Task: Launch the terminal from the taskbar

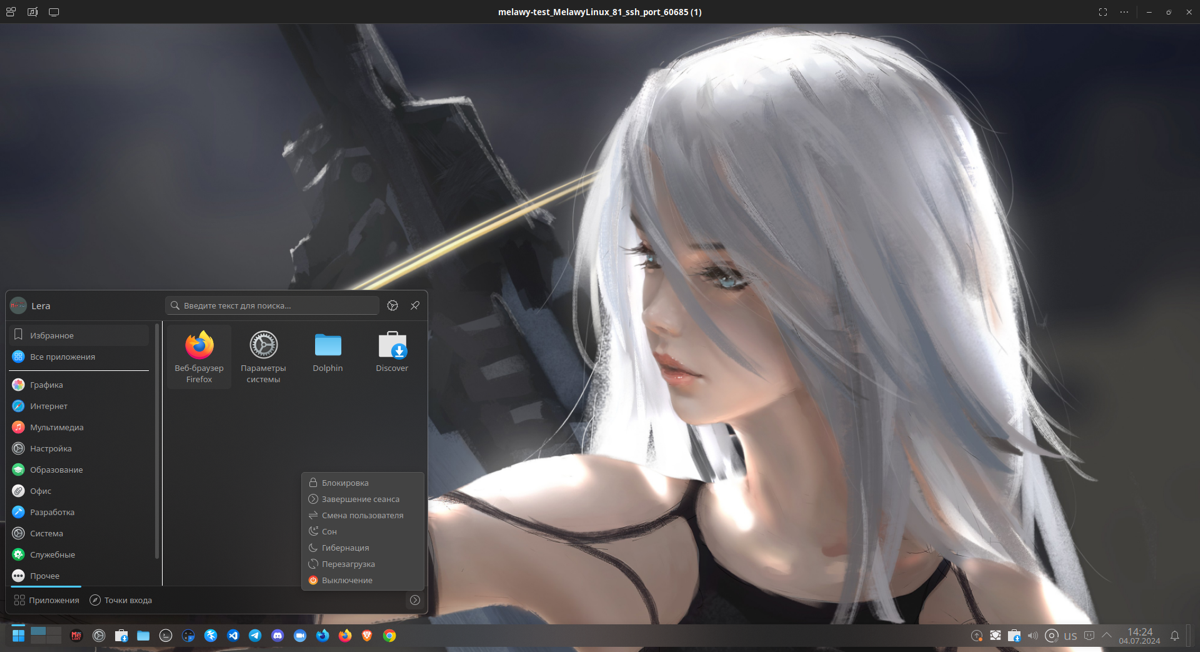Action: click(166, 636)
